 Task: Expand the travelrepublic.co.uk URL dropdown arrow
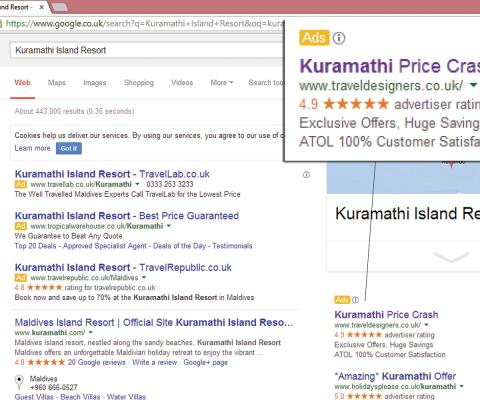tap(144, 277)
